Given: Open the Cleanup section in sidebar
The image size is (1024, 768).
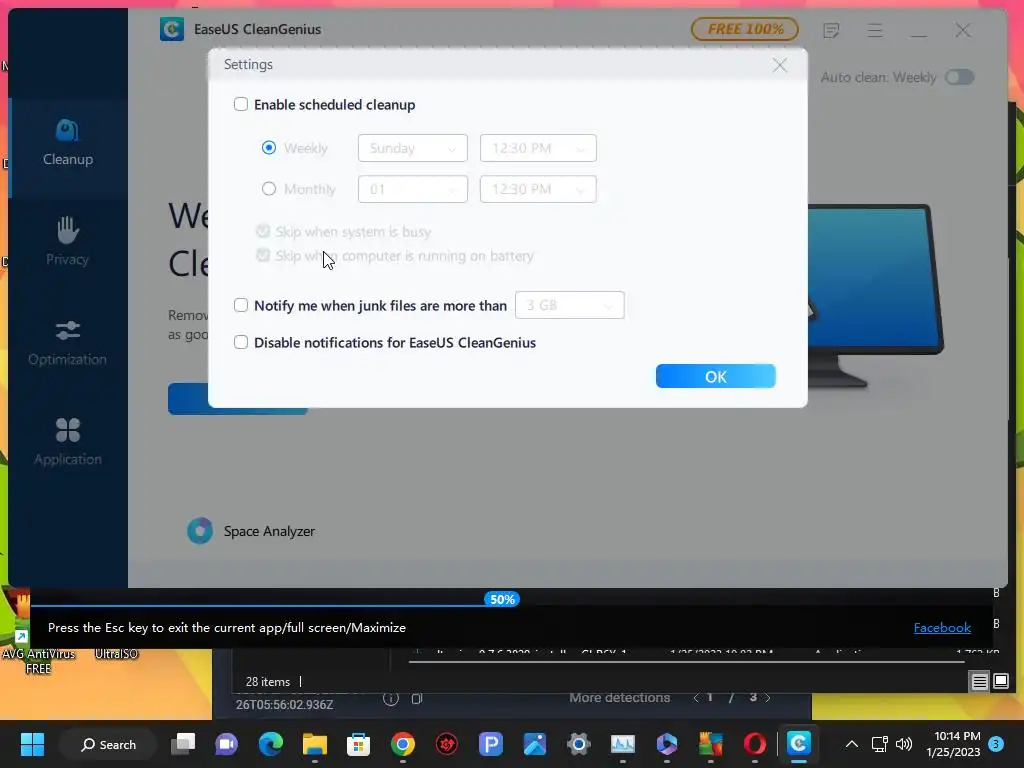Looking at the screenshot, I should 68,143.
